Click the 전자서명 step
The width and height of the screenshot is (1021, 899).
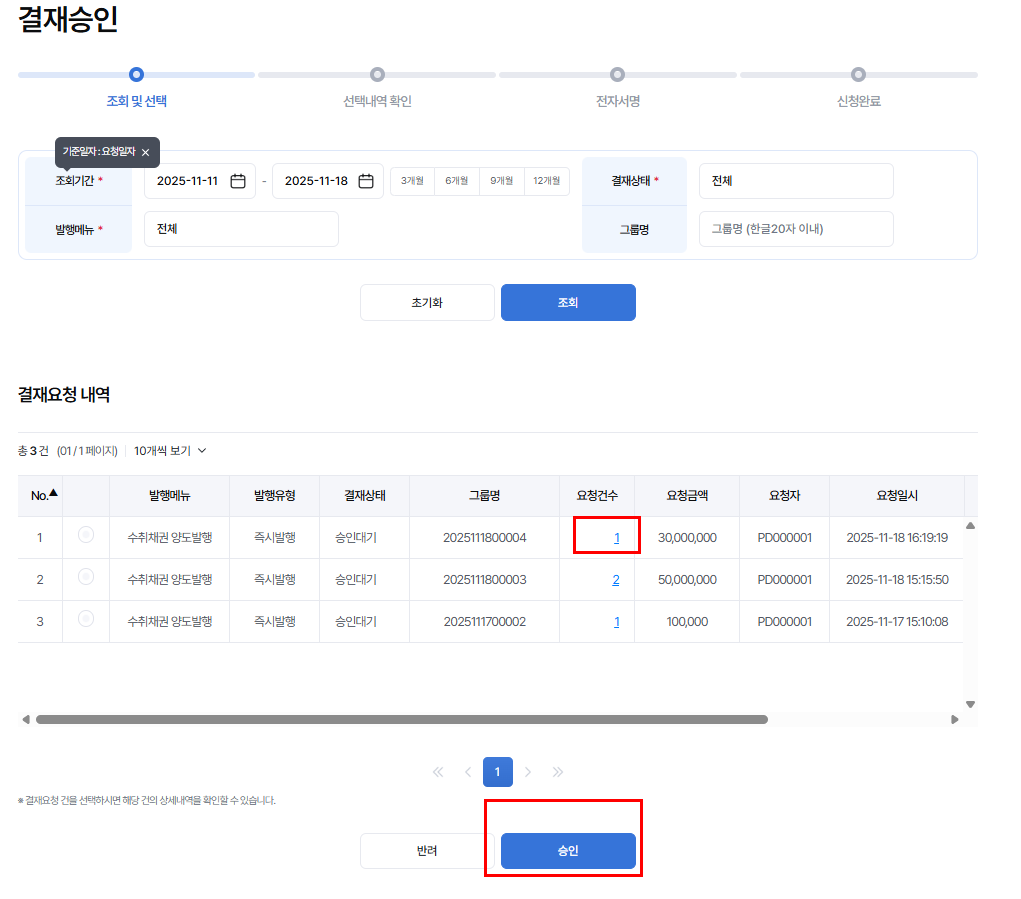click(x=618, y=101)
